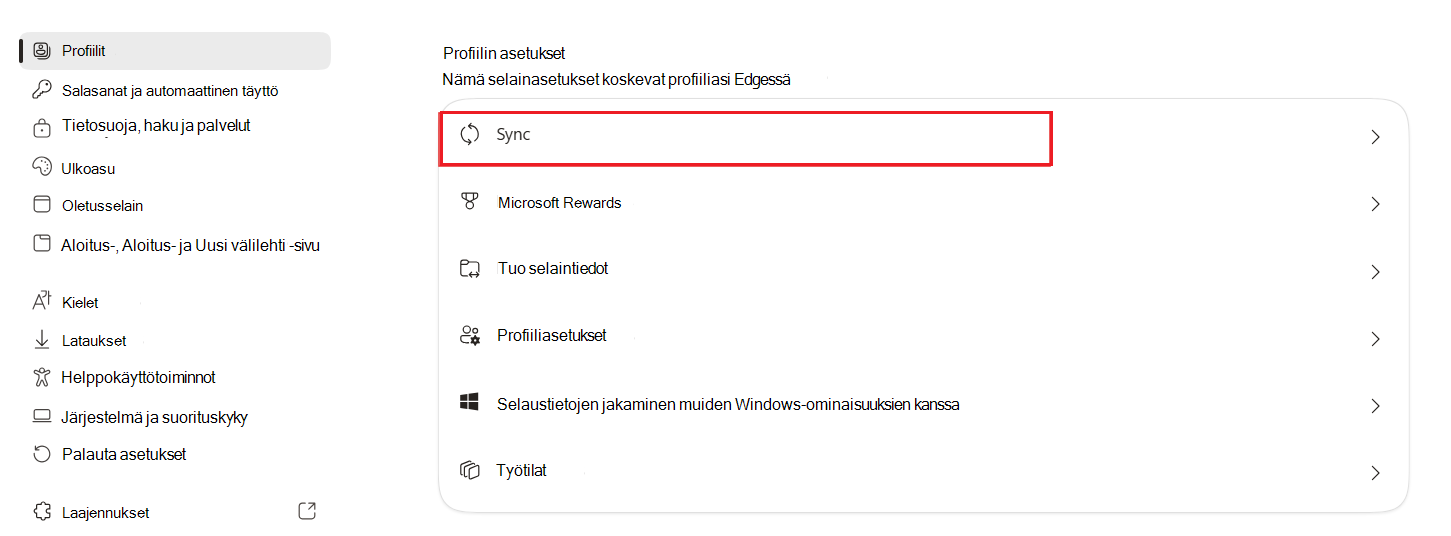Open Kielet settings
Screen dimensions: 1451x536
tap(80, 302)
